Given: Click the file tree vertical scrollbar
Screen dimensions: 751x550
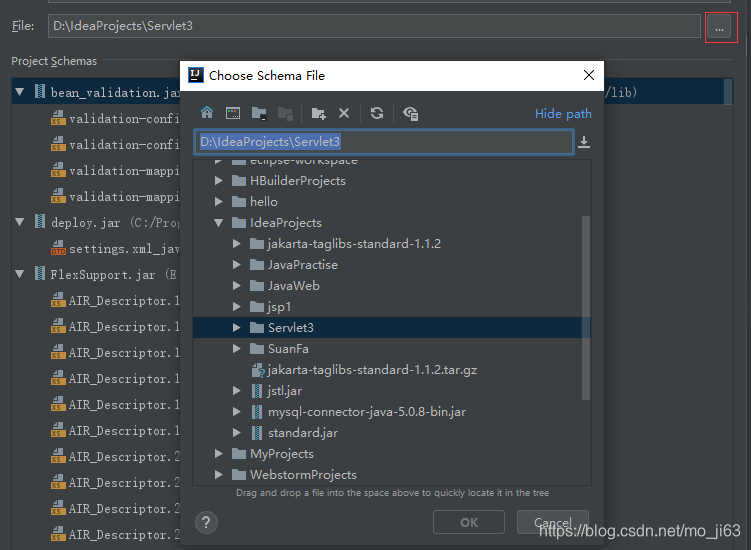Looking at the screenshot, I should 586,308.
